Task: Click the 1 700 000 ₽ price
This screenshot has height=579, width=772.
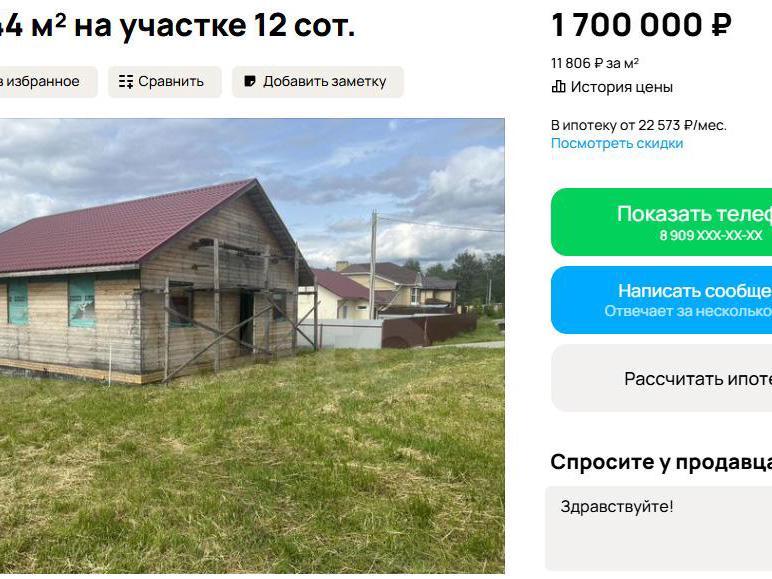Action: (x=642, y=25)
